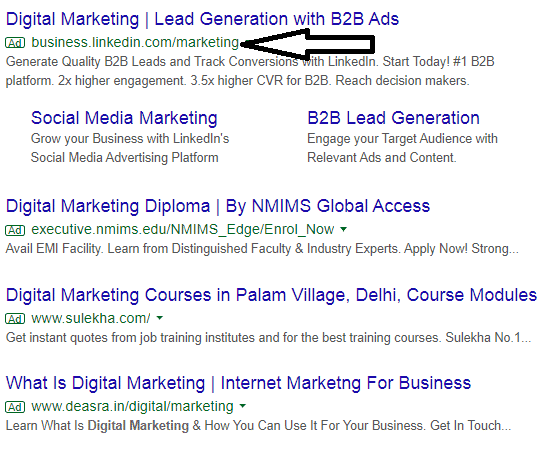The image size is (552, 449).
Task: Open Digital Marketing Lead Generation B2B Ads headline
Action: pos(202,19)
